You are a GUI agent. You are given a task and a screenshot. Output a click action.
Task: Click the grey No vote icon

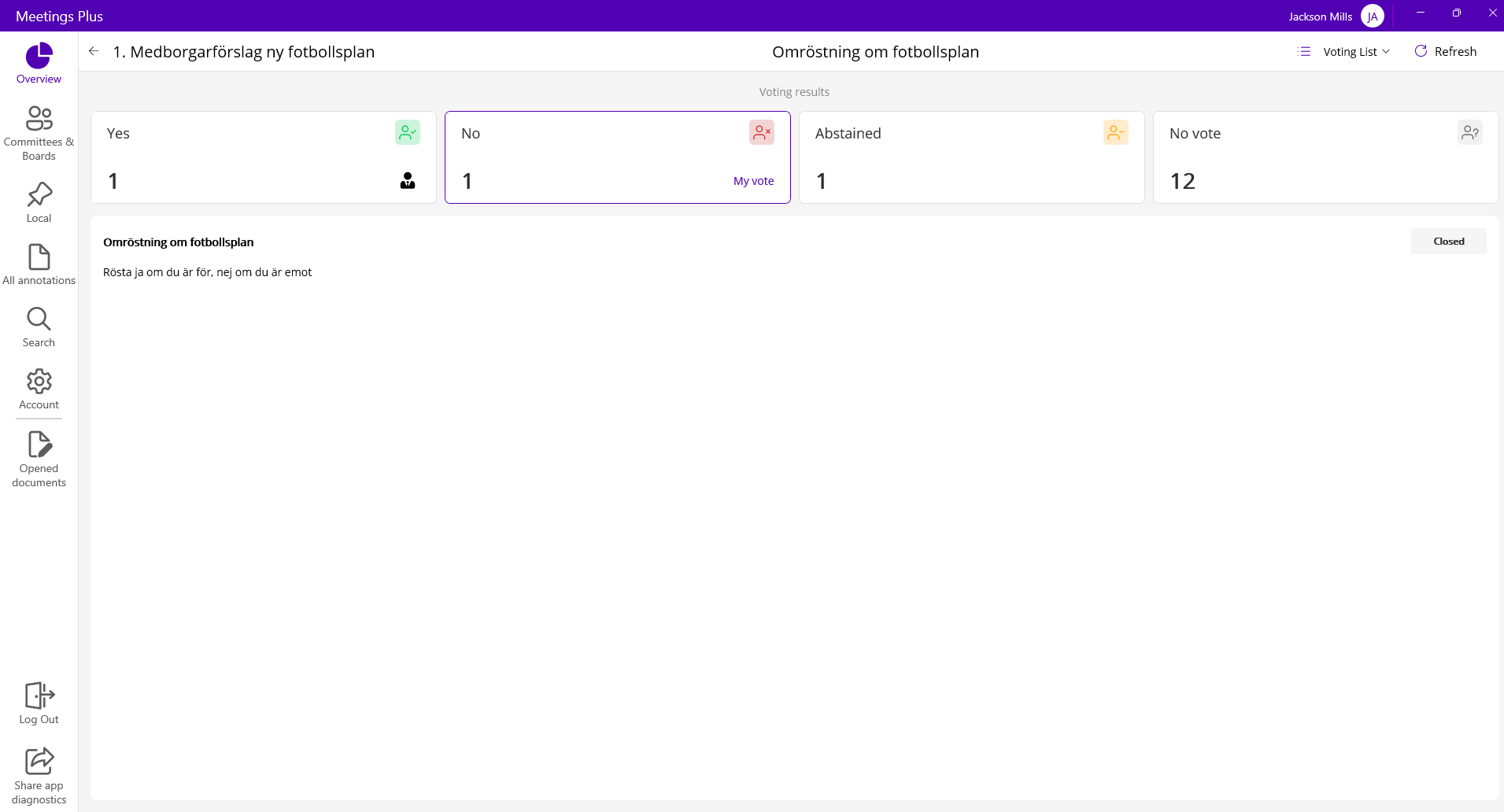point(1470,132)
